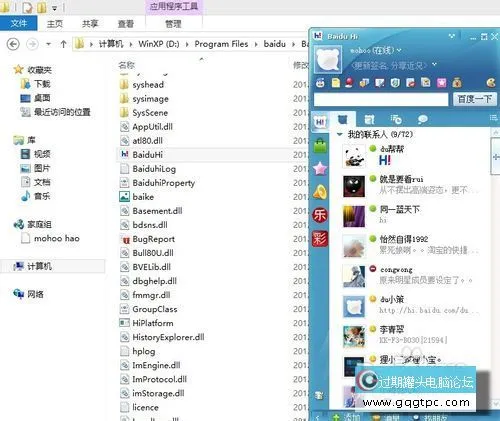Open the 管理 ribbon tab
Viewport: 500px width, 421px height.
[x=173, y=24]
